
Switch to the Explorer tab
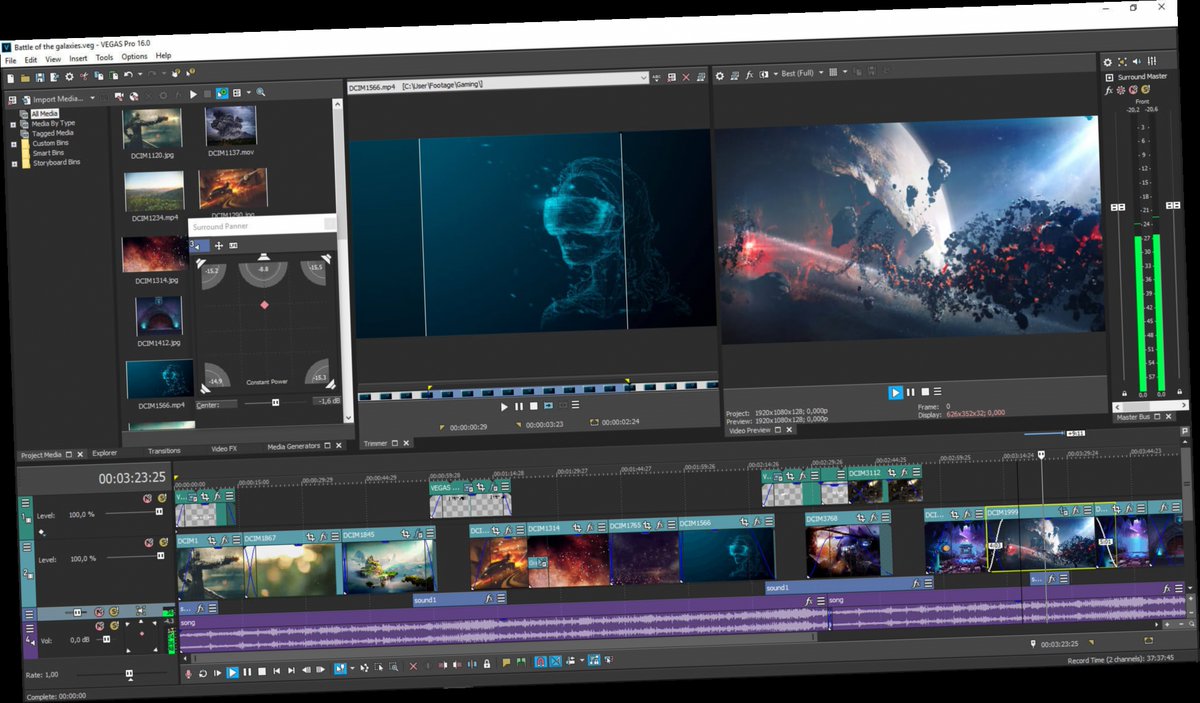pos(105,453)
